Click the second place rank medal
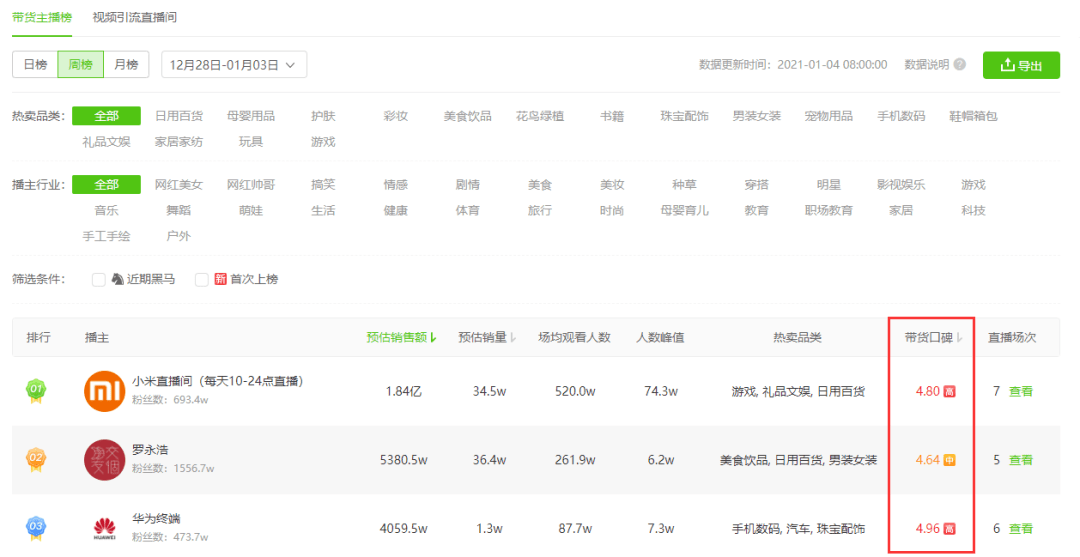Screen dimensions: 1080x557 pyautogui.click(x=36, y=459)
